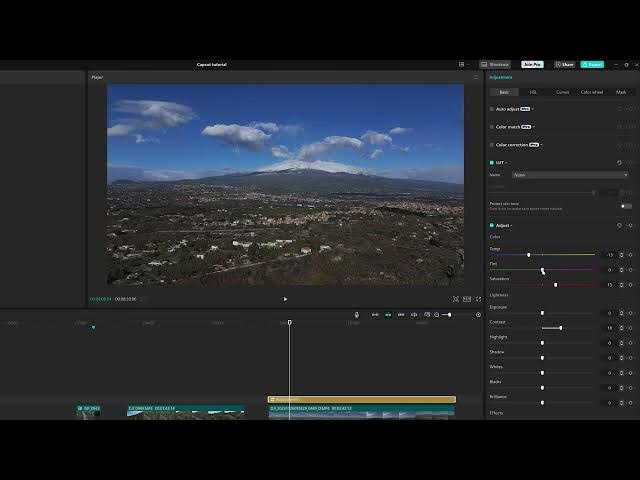Zoom in the timeline
The width and height of the screenshot is (640, 480).
point(478,315)
